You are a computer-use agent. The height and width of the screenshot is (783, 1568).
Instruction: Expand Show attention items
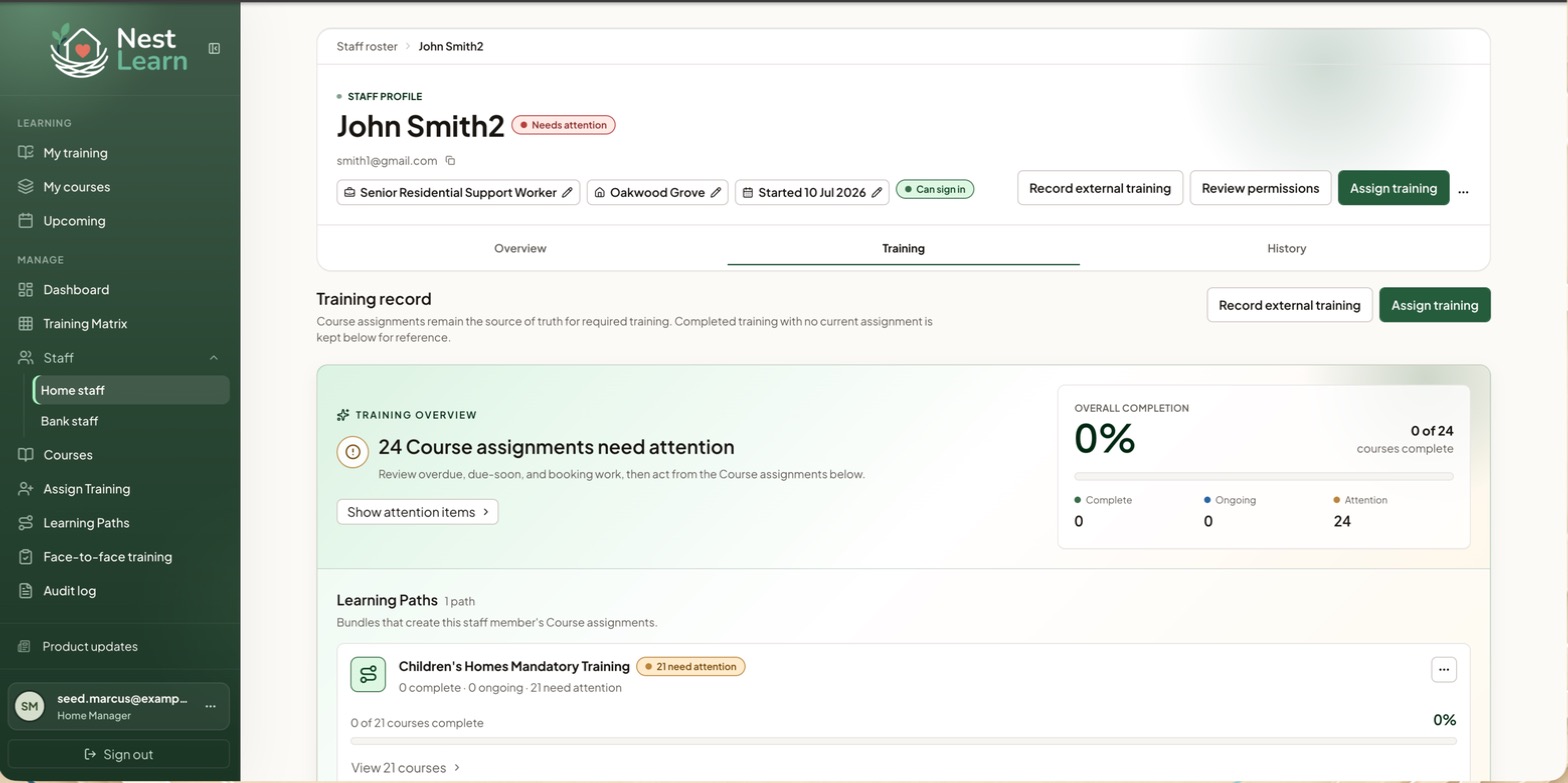click(417, 512)
